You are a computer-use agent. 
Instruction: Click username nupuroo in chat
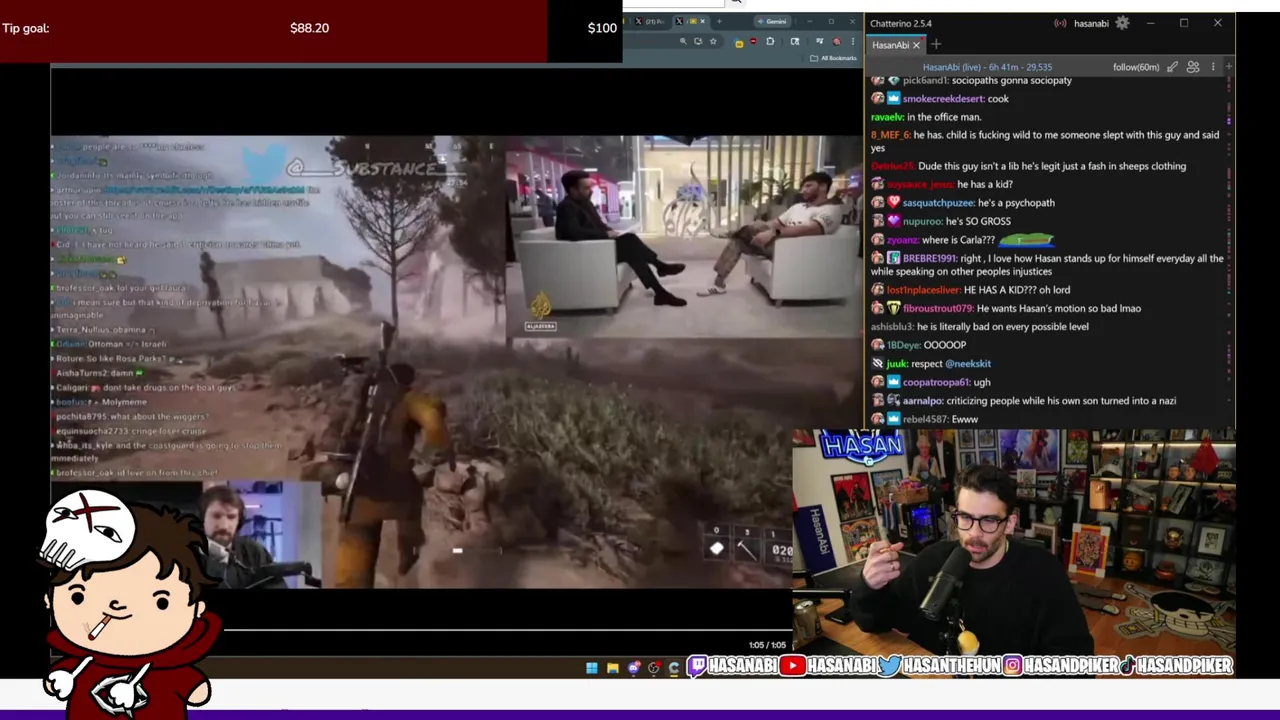click(x=922, y=221)
